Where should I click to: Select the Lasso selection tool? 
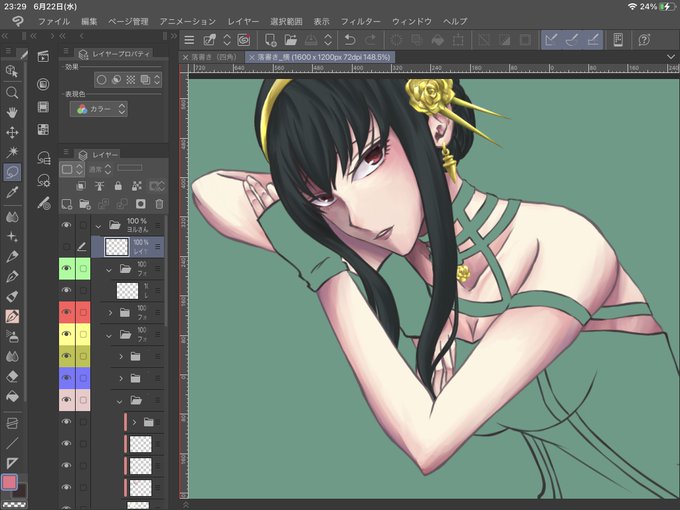pyautogui.click(x=12, y=172)
